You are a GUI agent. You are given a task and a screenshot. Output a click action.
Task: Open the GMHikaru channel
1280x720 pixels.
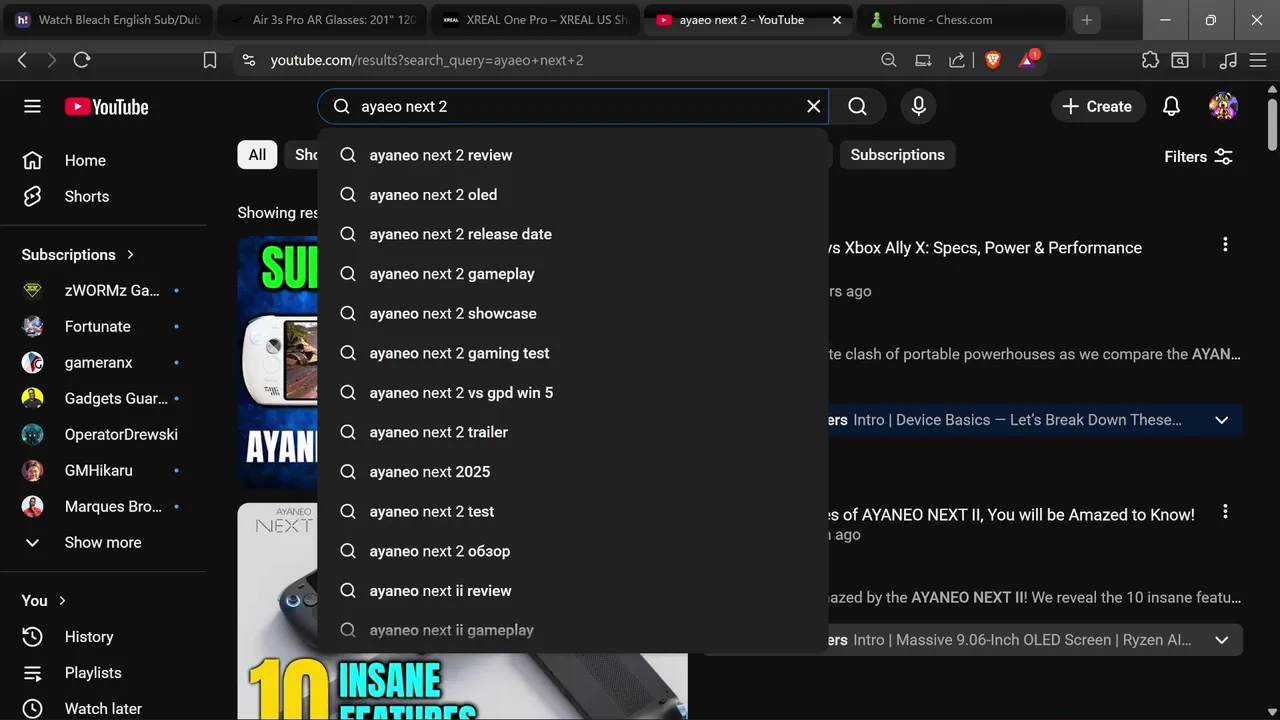(102, 470)
